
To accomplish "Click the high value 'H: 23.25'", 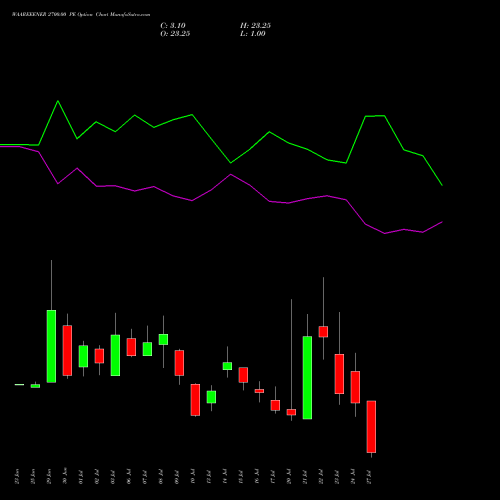I will pyautogui.click(x=255, y=26).
